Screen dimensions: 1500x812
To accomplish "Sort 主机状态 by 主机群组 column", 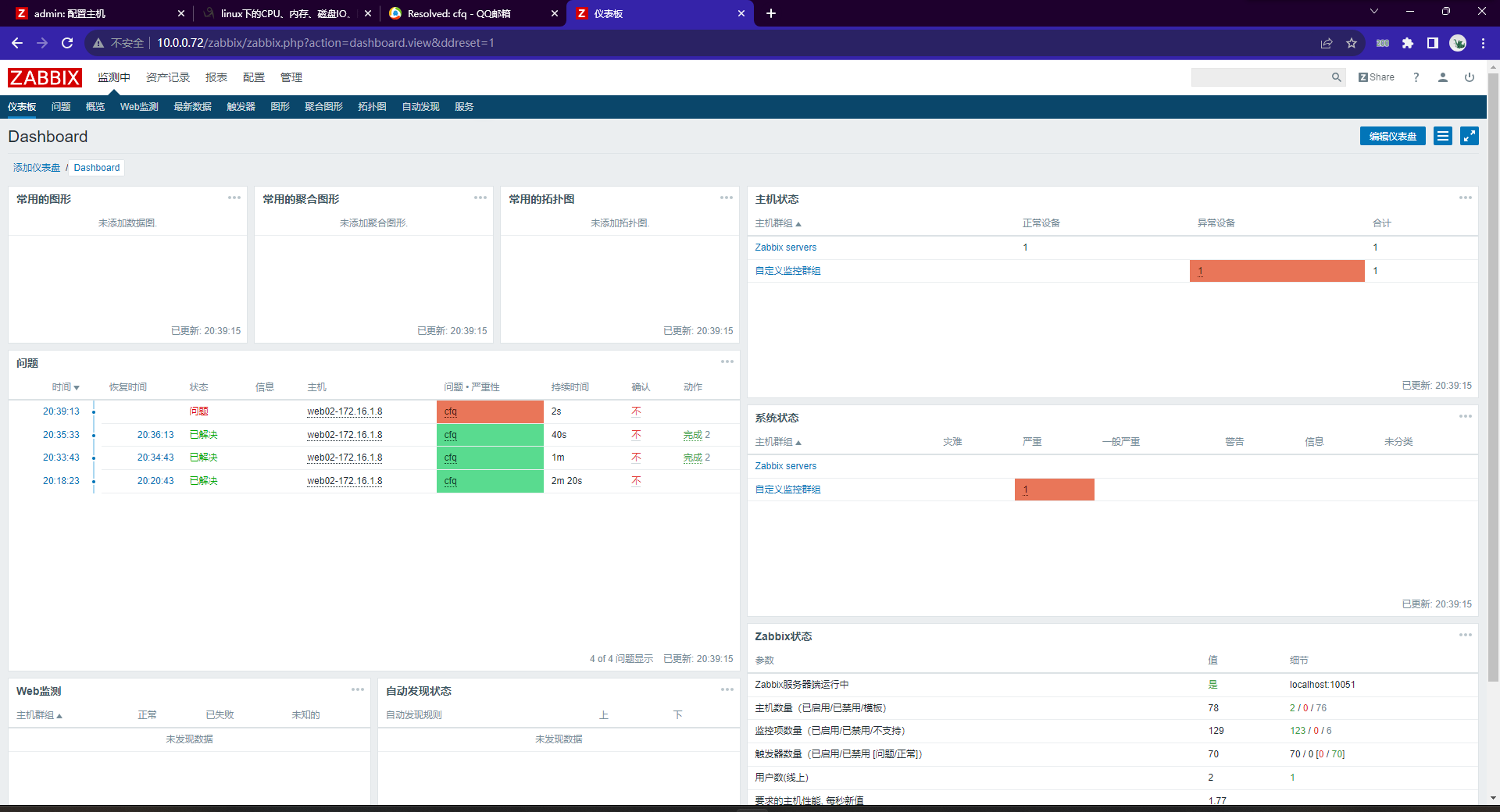I will pos(778,223).
